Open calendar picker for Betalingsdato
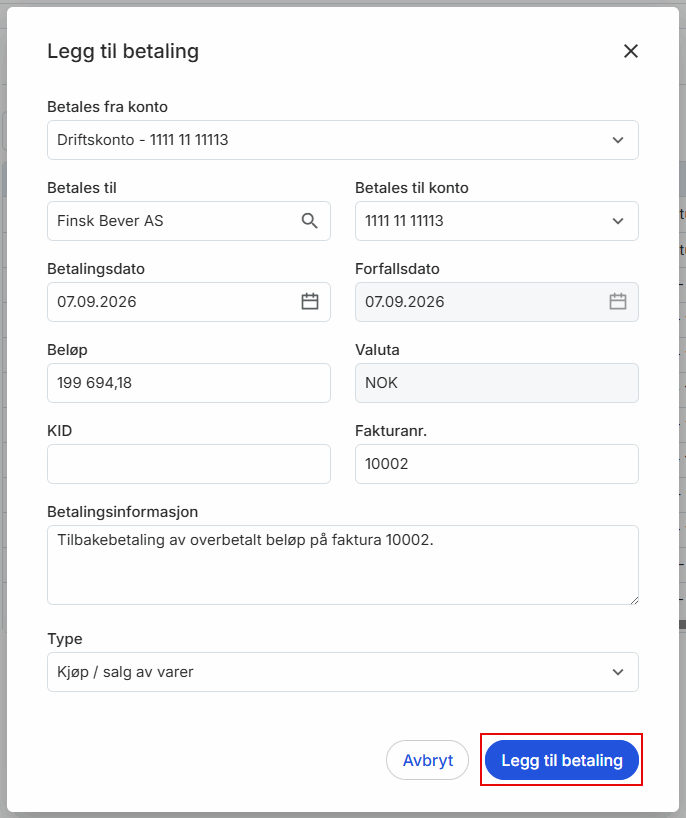686x818 pixels. (x=310, y=302)
